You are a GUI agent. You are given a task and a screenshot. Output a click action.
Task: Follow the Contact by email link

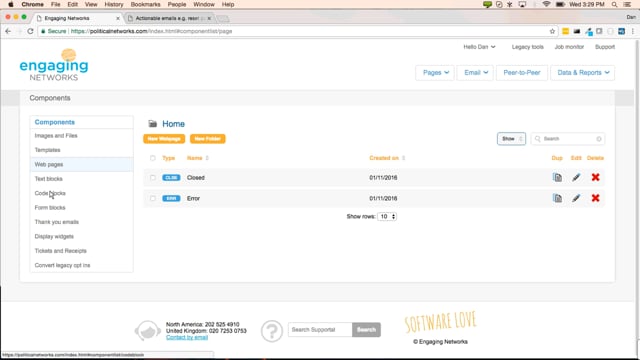click(187, 337)
